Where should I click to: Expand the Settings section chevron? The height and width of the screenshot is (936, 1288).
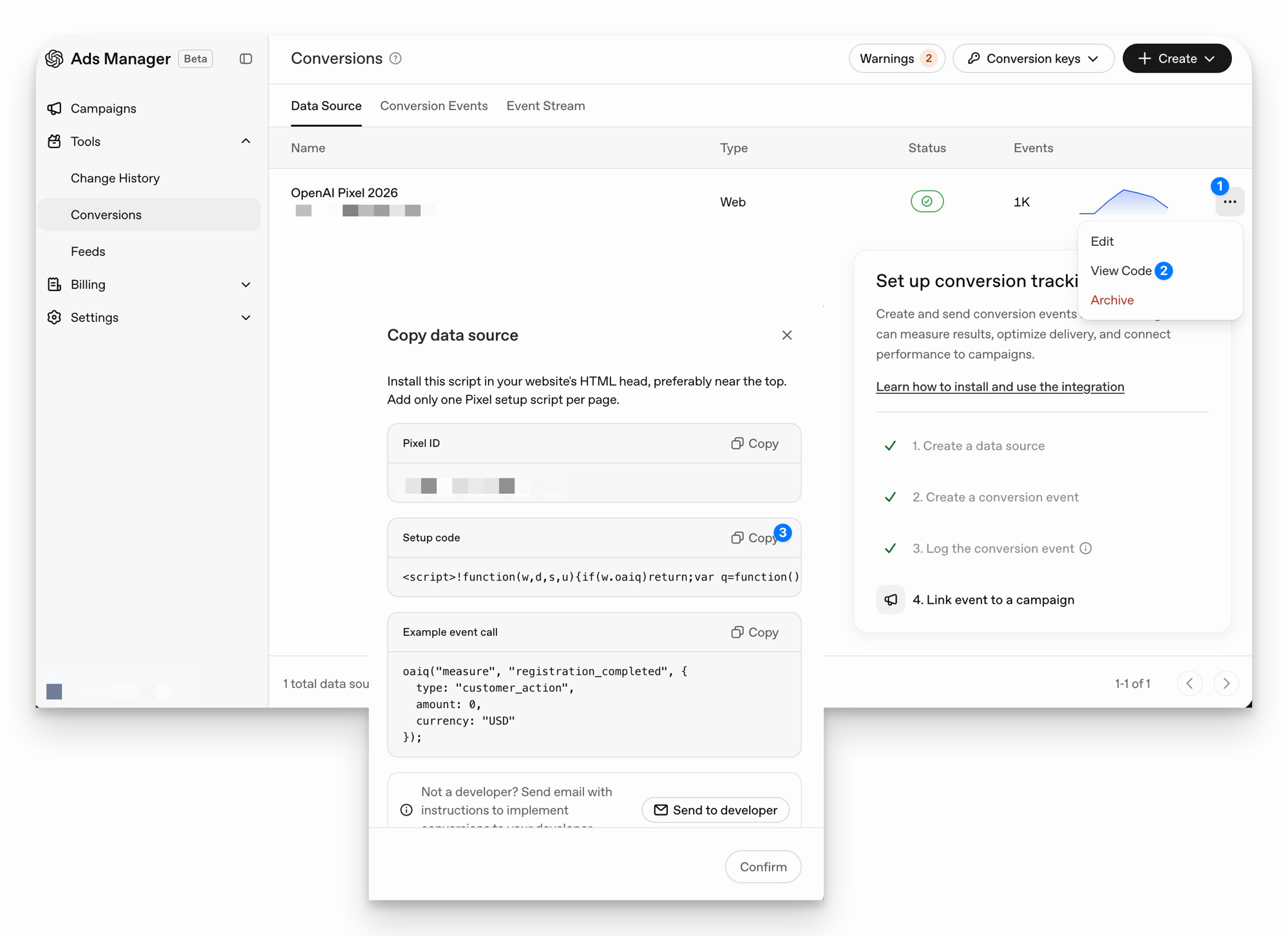246,318
